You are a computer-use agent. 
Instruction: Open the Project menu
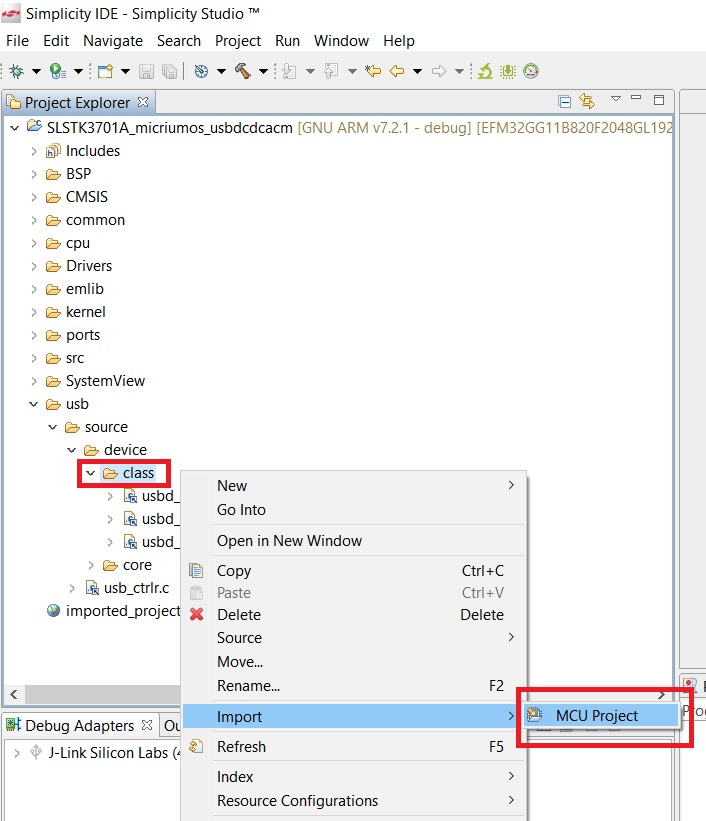tap(238, 41)
